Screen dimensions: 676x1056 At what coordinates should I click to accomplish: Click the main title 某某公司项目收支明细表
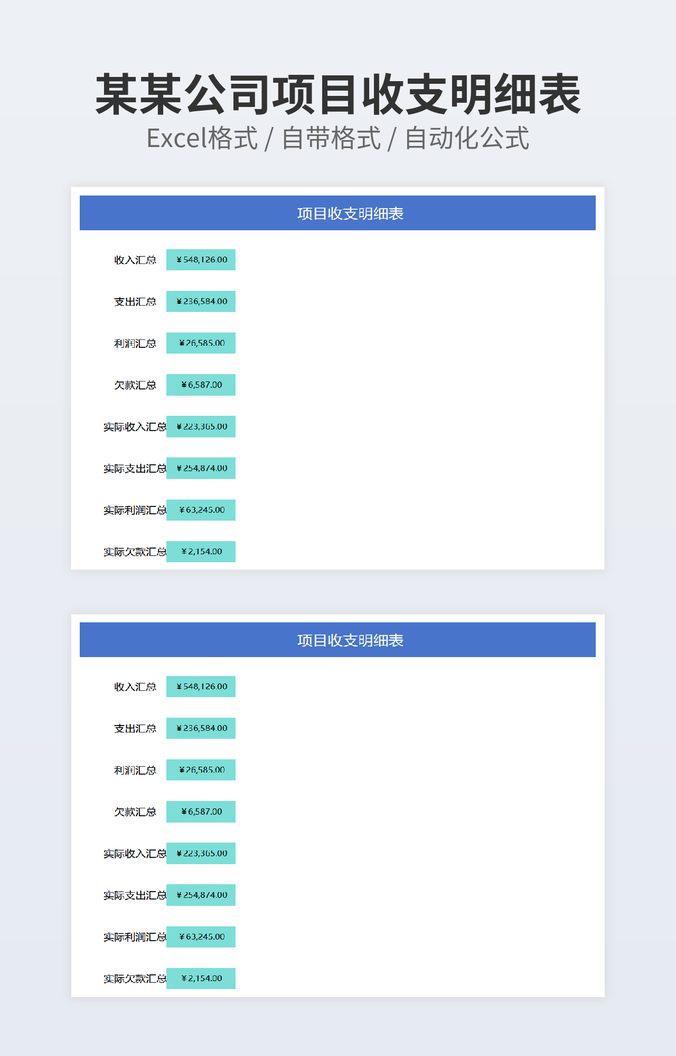338,94
